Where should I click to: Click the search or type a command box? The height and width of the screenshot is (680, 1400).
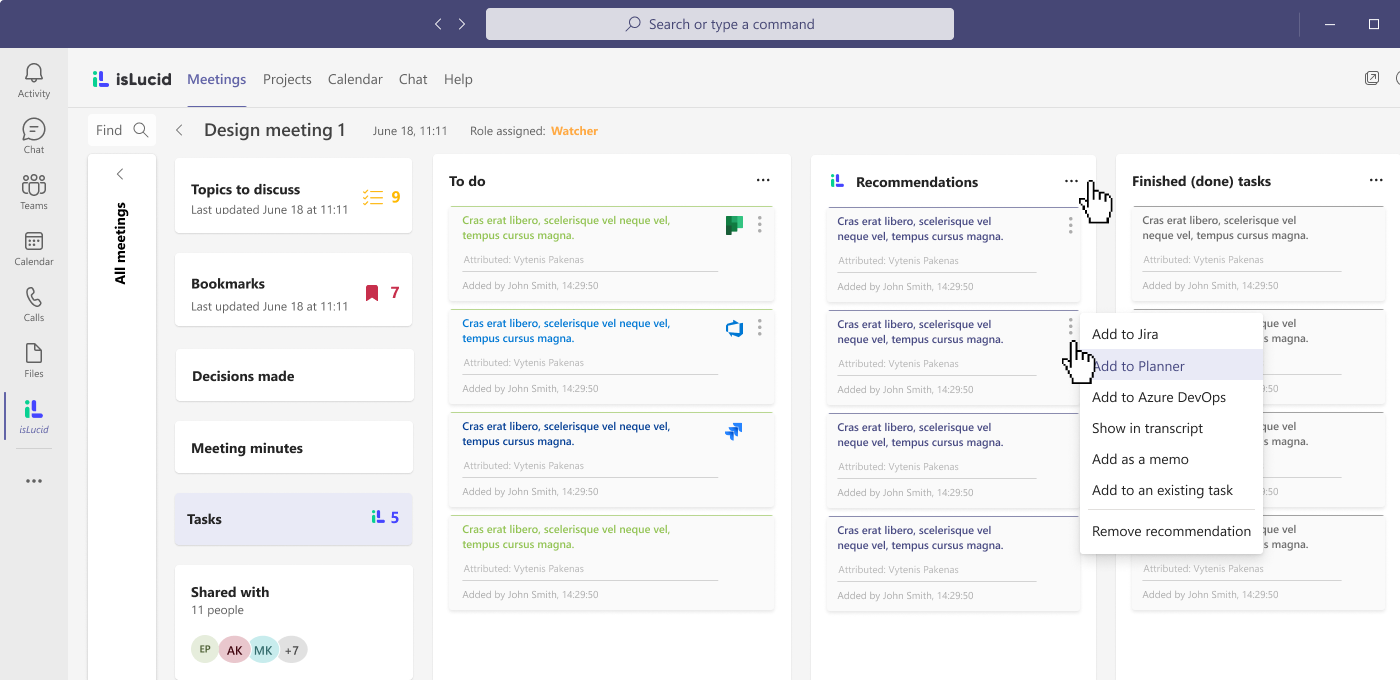720,24
